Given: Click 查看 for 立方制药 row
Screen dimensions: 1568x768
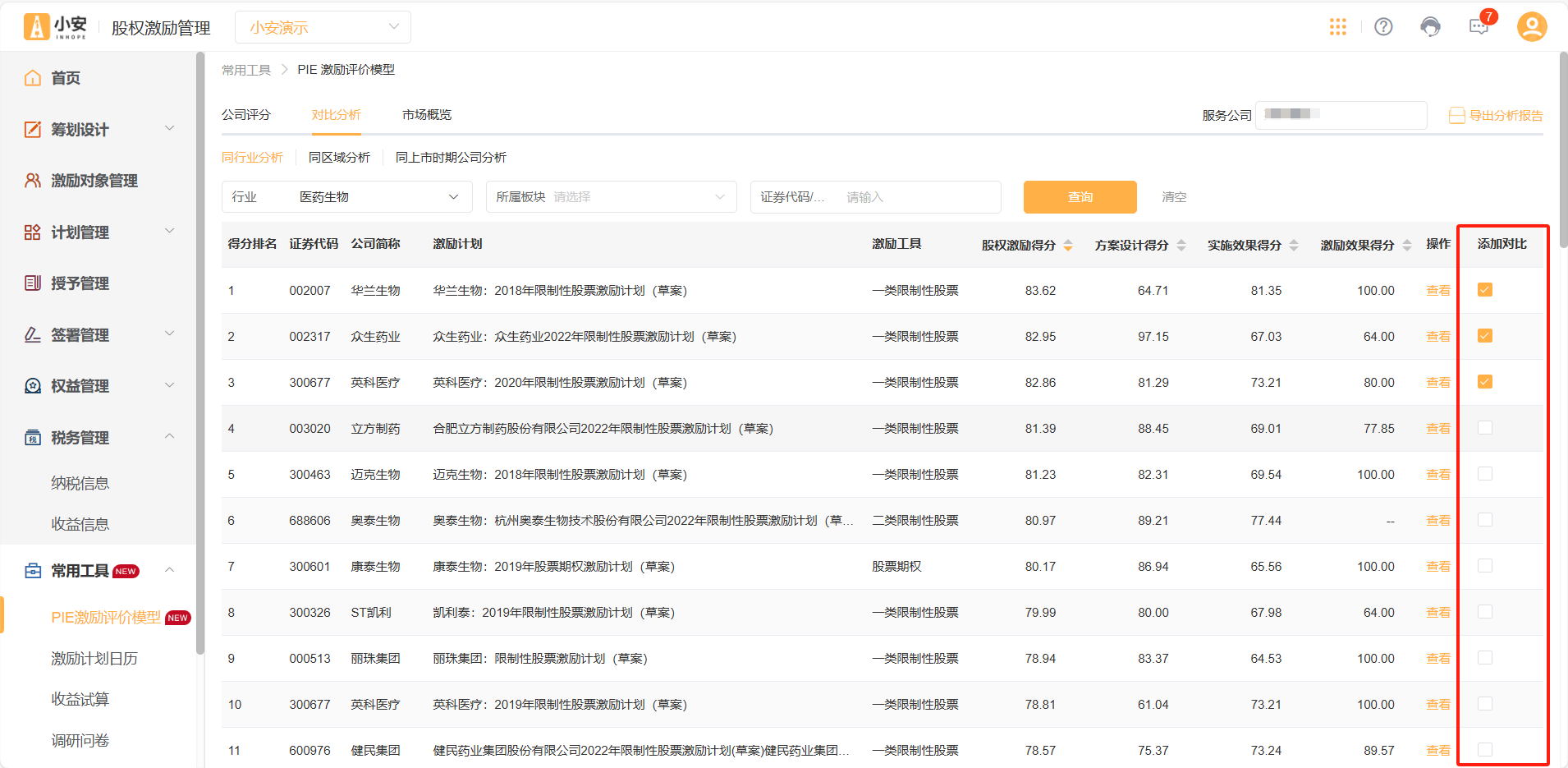Looking at the screenshot, I should (1438, 429).
